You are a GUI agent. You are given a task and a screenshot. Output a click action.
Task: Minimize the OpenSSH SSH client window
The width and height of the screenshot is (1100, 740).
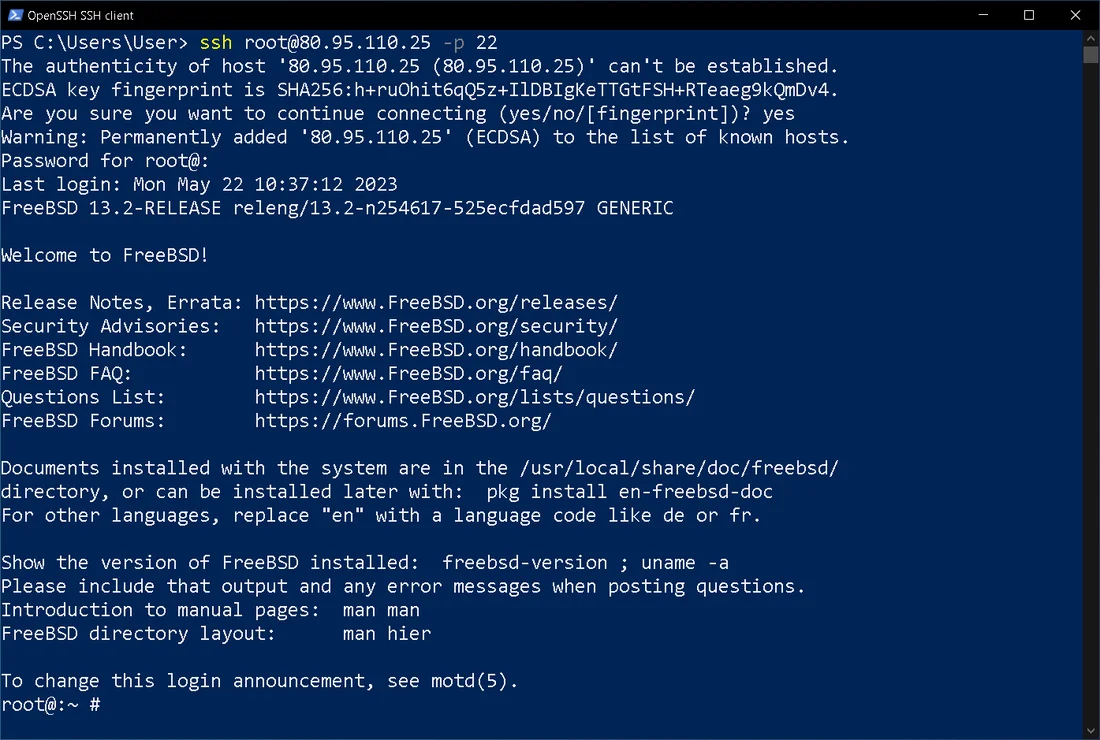click(x=984, y=15)
